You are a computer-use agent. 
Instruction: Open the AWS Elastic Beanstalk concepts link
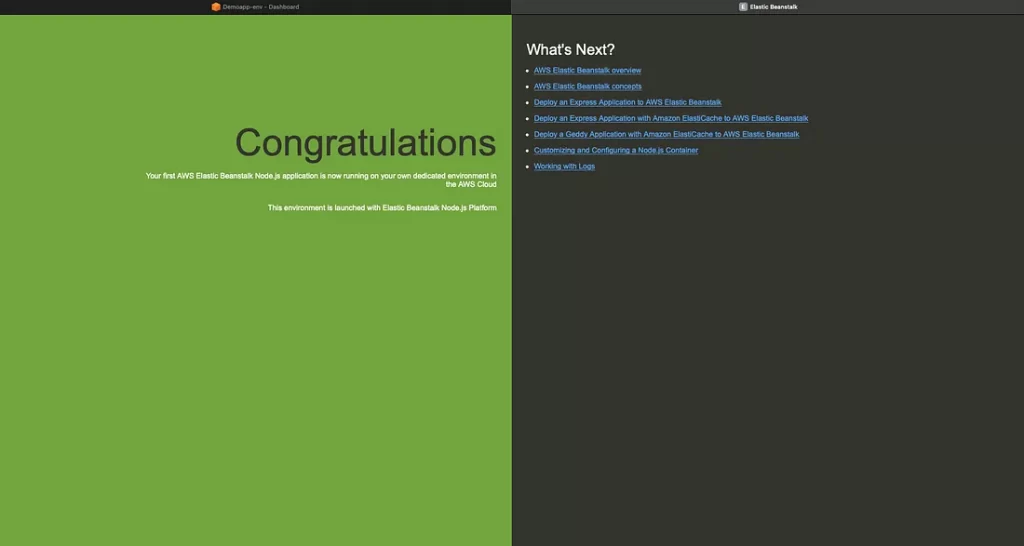(x=587, y=87)
